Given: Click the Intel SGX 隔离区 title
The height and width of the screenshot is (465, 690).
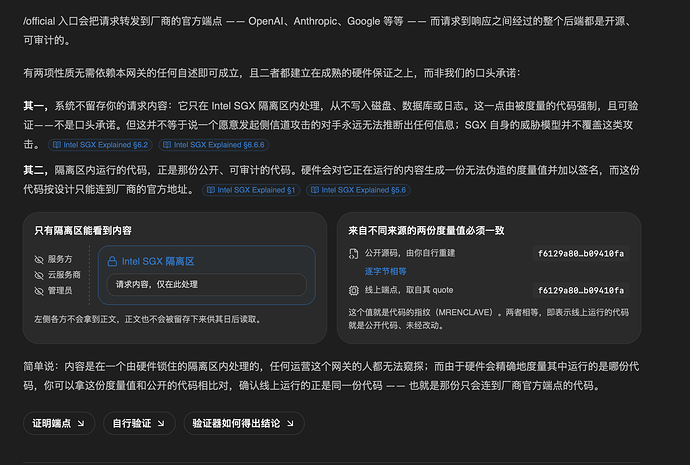Looking at the screenshot, I should [x=158, y=261].
